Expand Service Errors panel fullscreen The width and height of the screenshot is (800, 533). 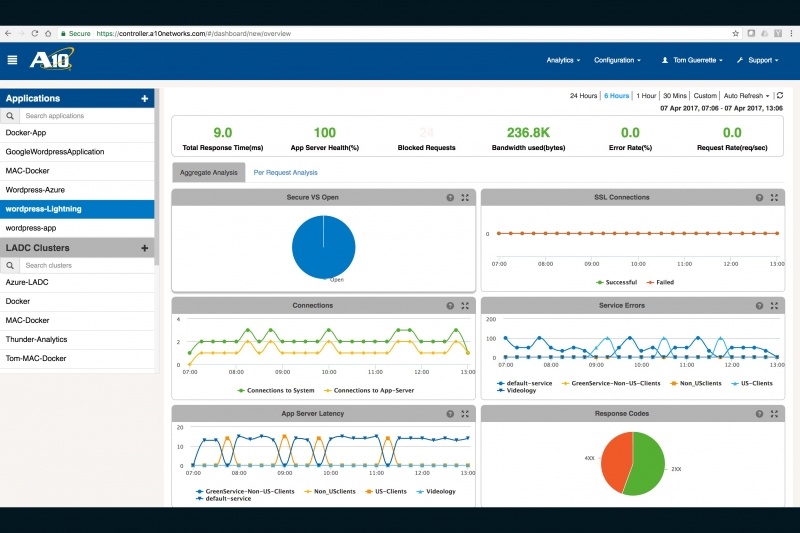pos(774,306)
